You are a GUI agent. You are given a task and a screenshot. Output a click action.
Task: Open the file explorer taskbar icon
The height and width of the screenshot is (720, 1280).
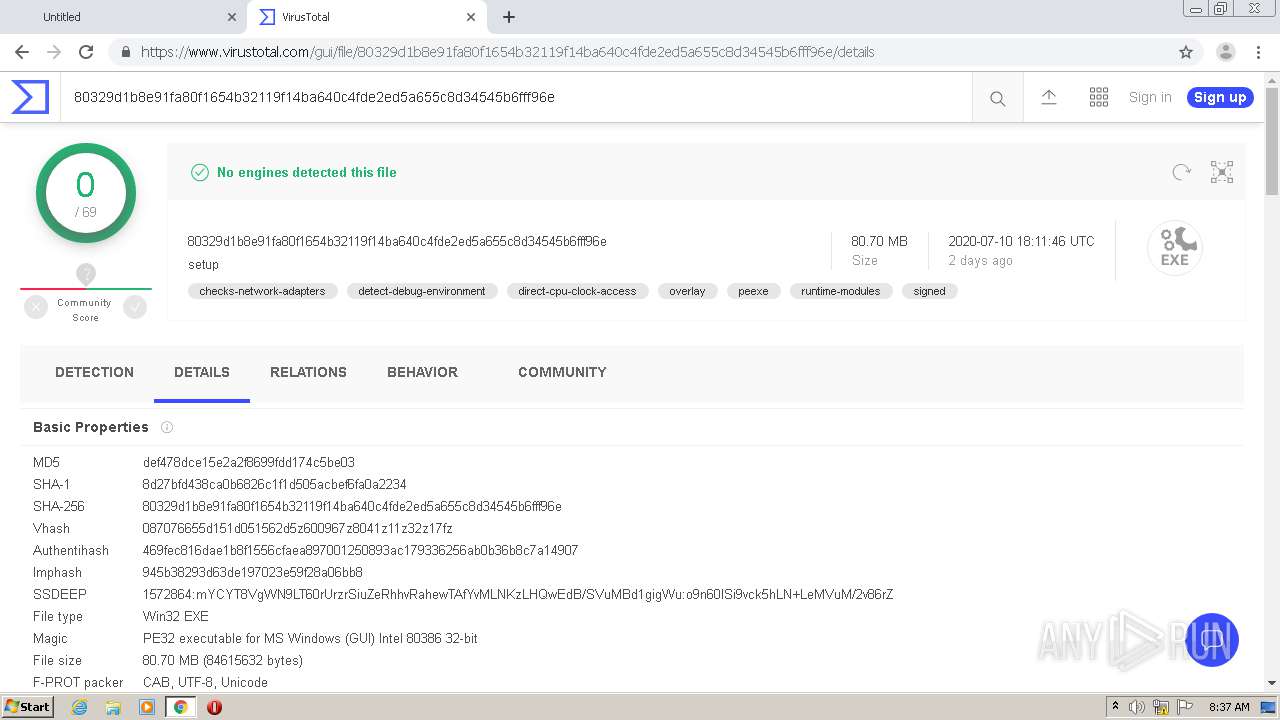click(113, 707)
